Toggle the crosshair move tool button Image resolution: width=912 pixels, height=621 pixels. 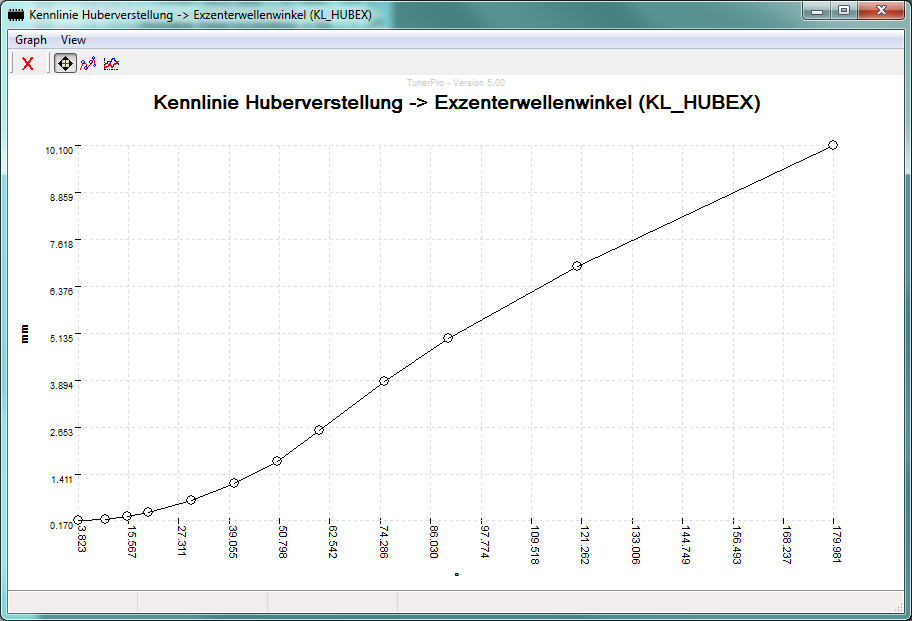coord(65,63)
